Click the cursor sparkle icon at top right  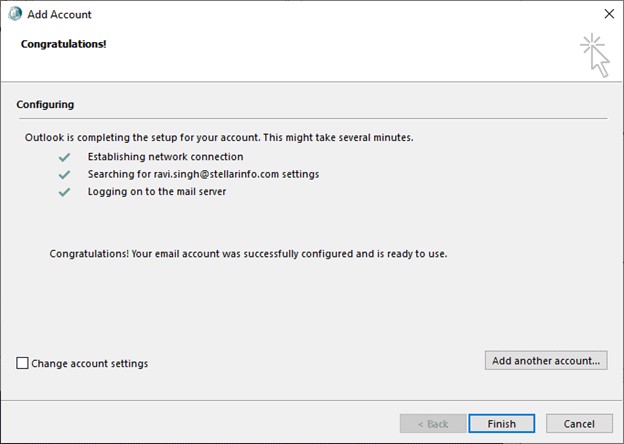pyautogui.click(x=595, y=55)
